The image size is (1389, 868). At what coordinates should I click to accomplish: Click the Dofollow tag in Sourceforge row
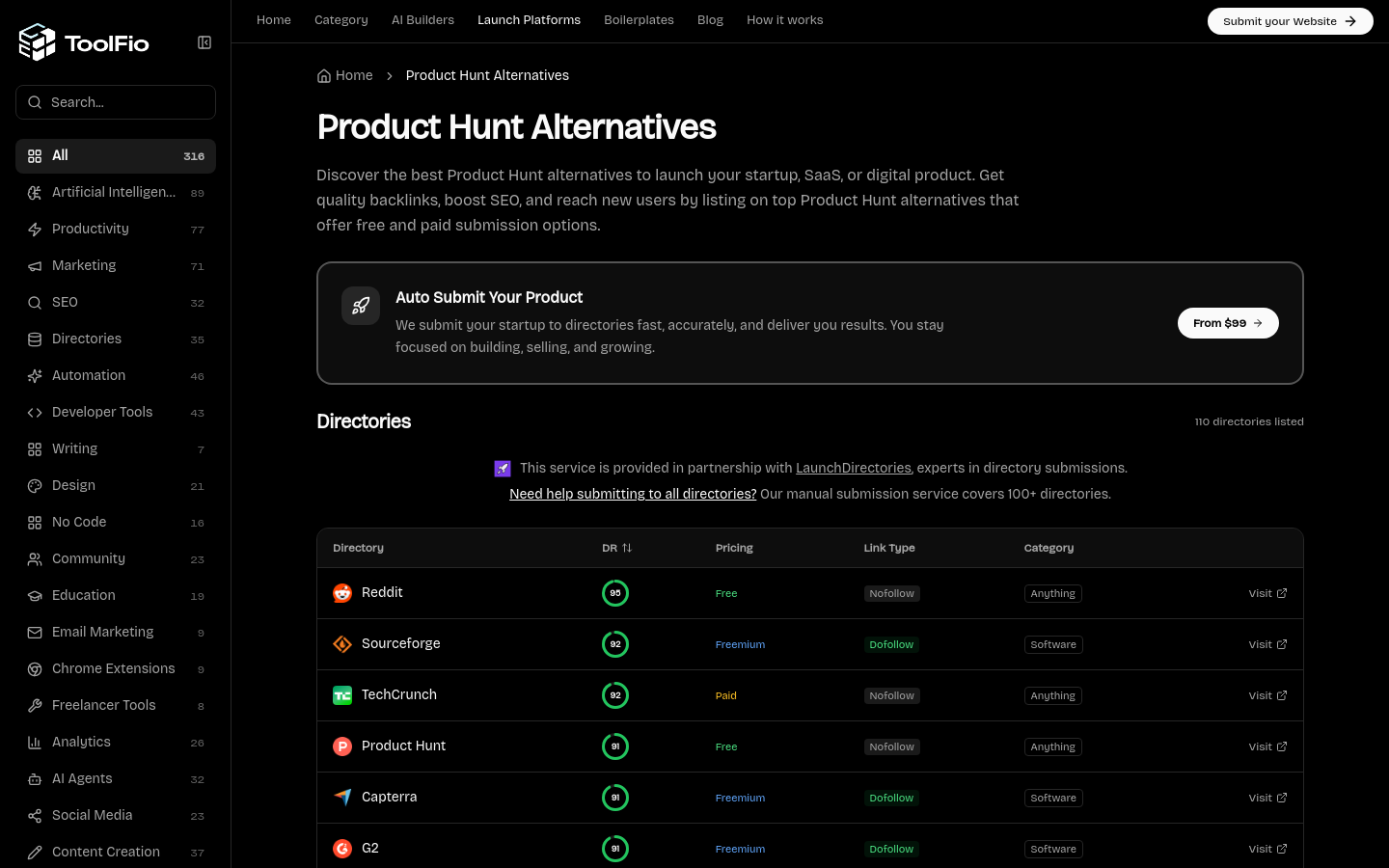point(891,644)
